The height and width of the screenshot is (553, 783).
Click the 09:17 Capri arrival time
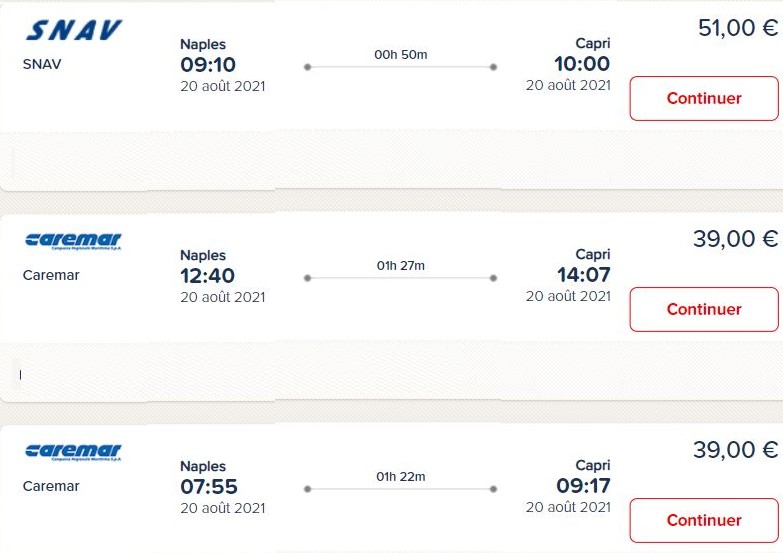(583, 487)
